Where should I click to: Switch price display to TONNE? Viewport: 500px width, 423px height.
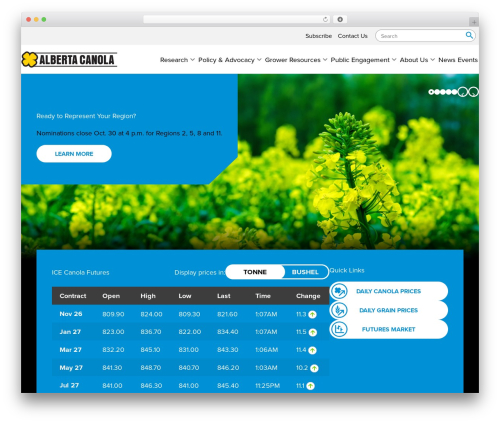coord(255,272)
